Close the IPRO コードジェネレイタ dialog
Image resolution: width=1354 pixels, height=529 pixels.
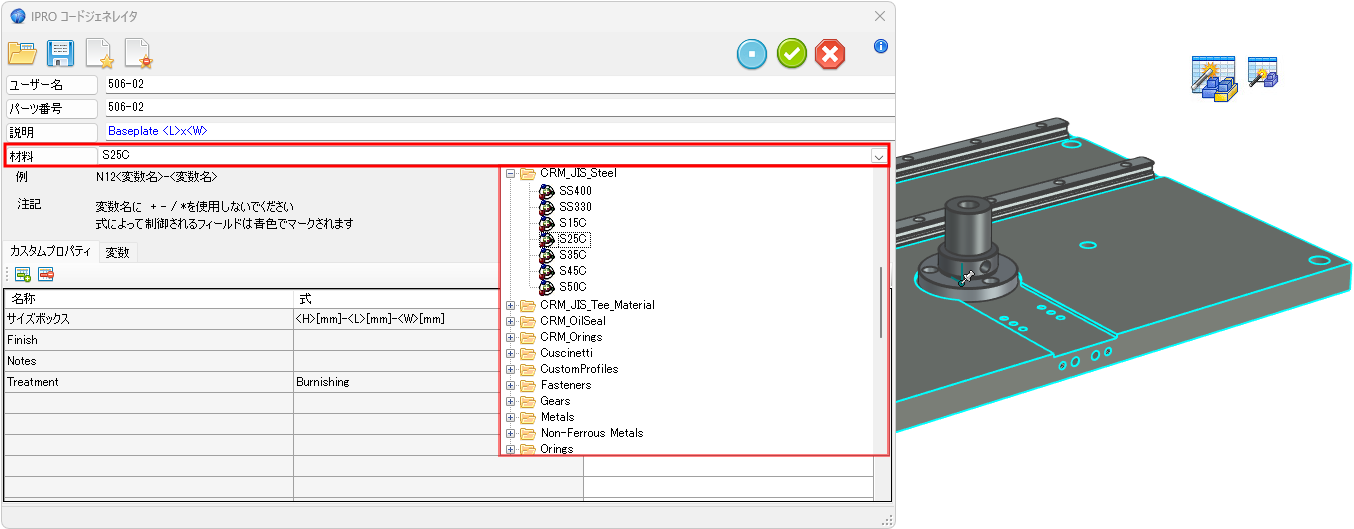click(x=880, y=16)
